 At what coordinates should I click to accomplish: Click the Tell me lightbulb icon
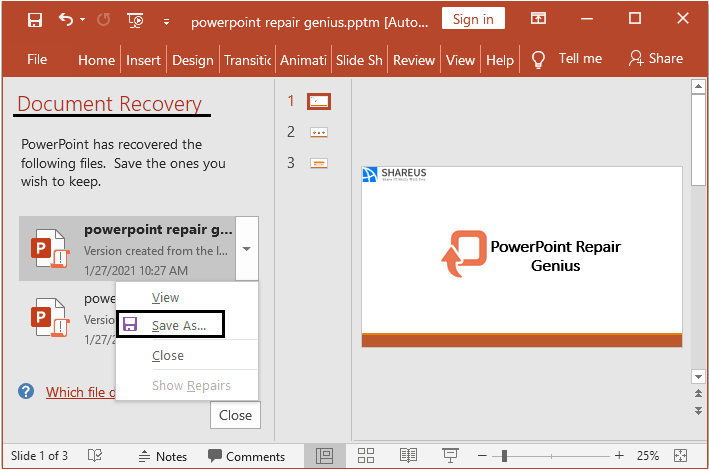538,60
